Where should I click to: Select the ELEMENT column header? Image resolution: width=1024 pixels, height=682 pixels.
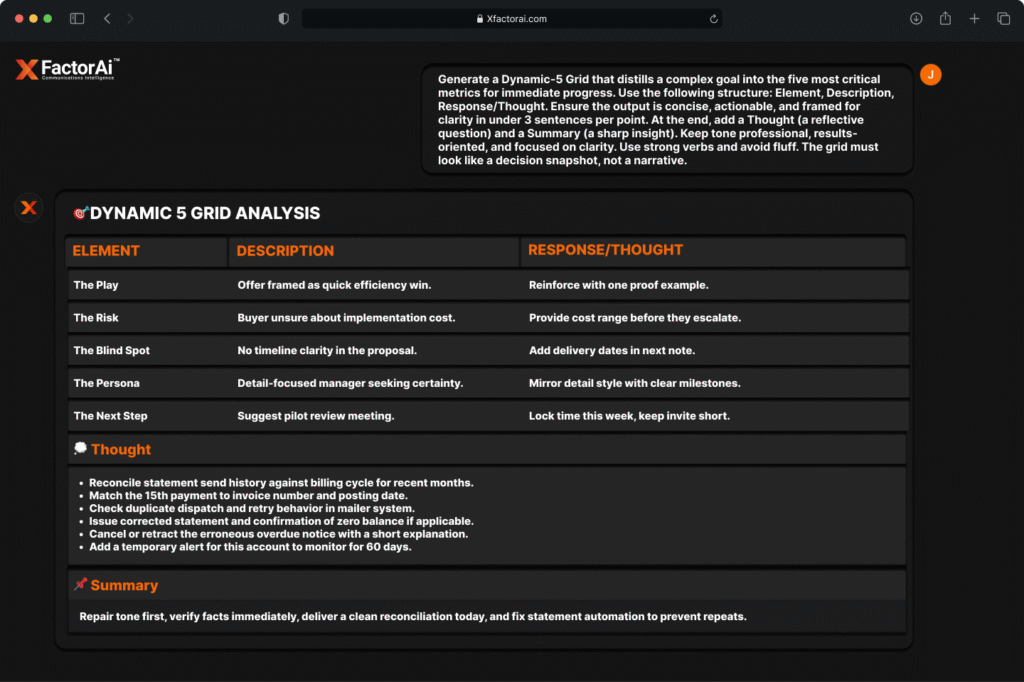(x=106, y=251)
